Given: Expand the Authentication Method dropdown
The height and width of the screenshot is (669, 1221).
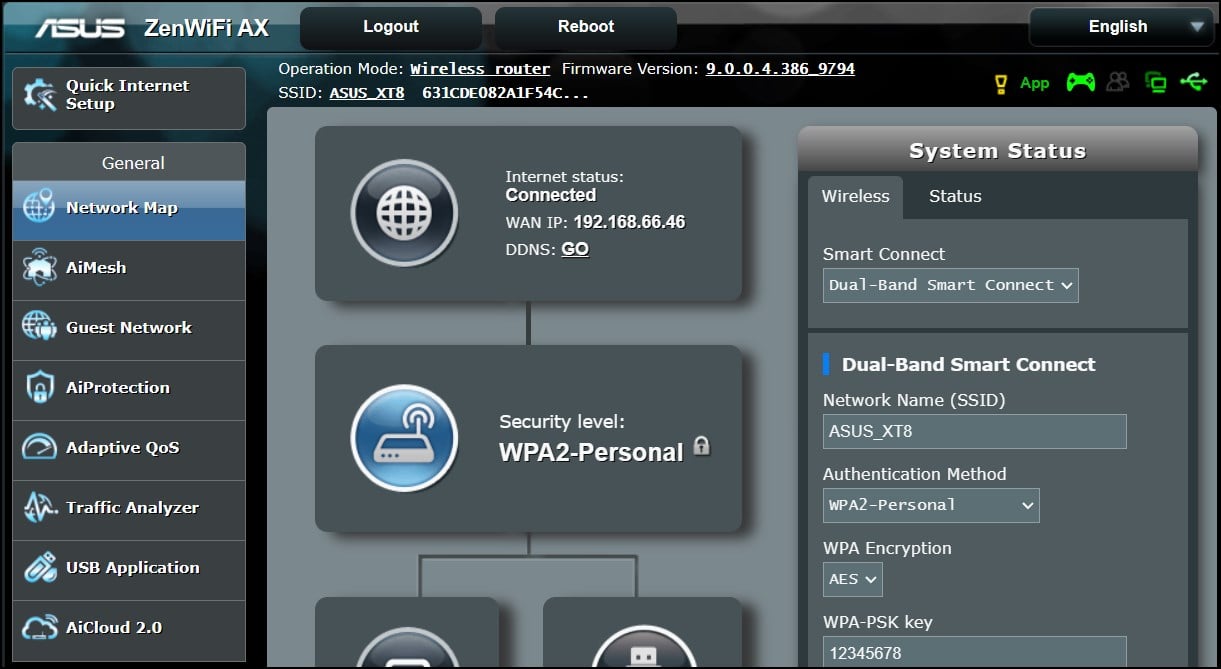Looking at the screenshot, I should point(930,505).
